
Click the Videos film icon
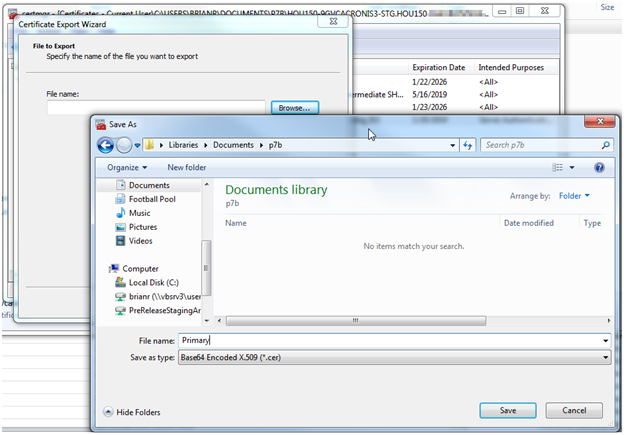[x=120, y=240]
